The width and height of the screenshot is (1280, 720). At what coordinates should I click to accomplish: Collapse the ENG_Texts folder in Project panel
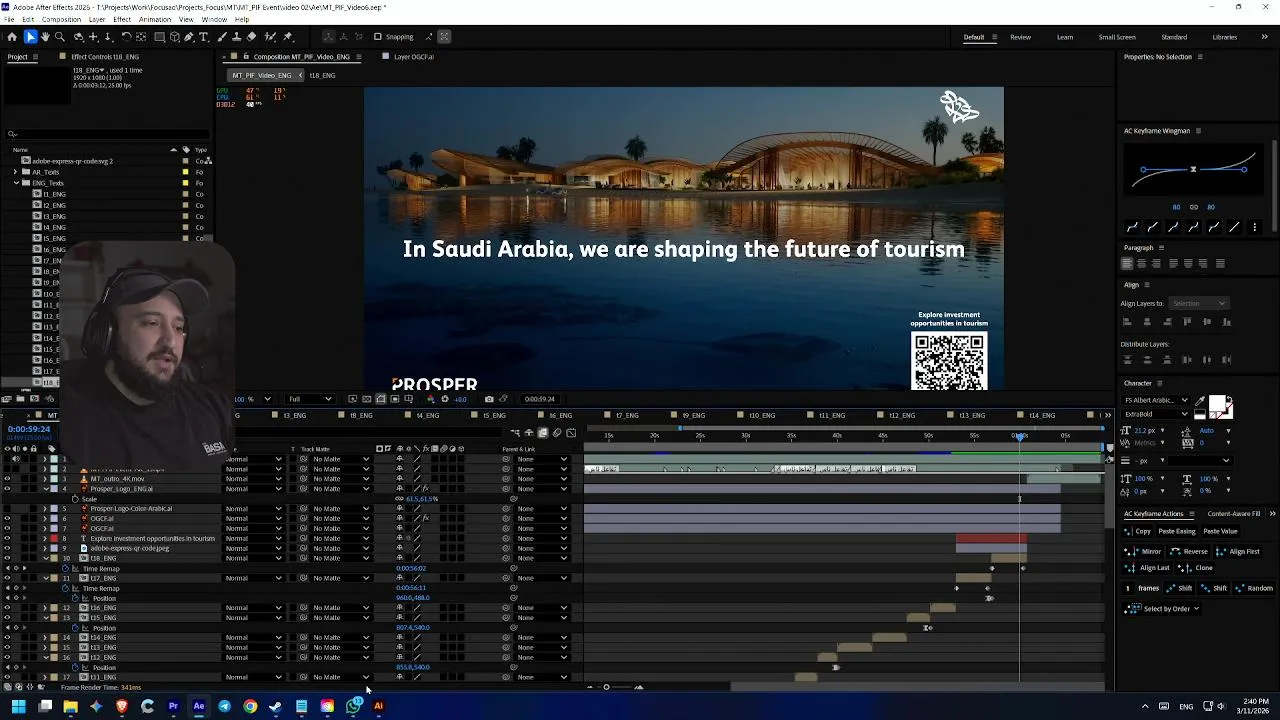tap(17, 183)
